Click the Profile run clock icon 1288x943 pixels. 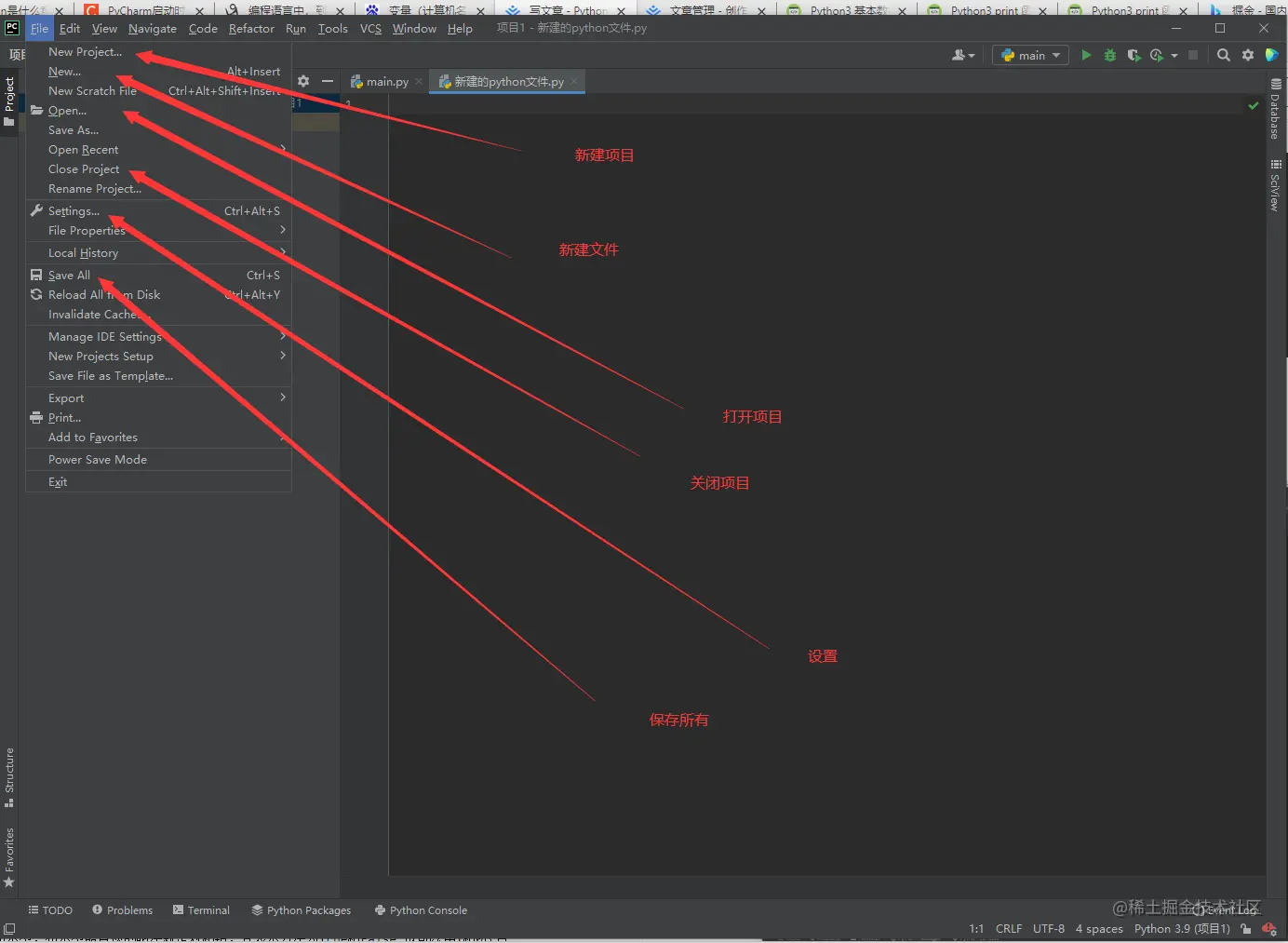coord(1157,56)
